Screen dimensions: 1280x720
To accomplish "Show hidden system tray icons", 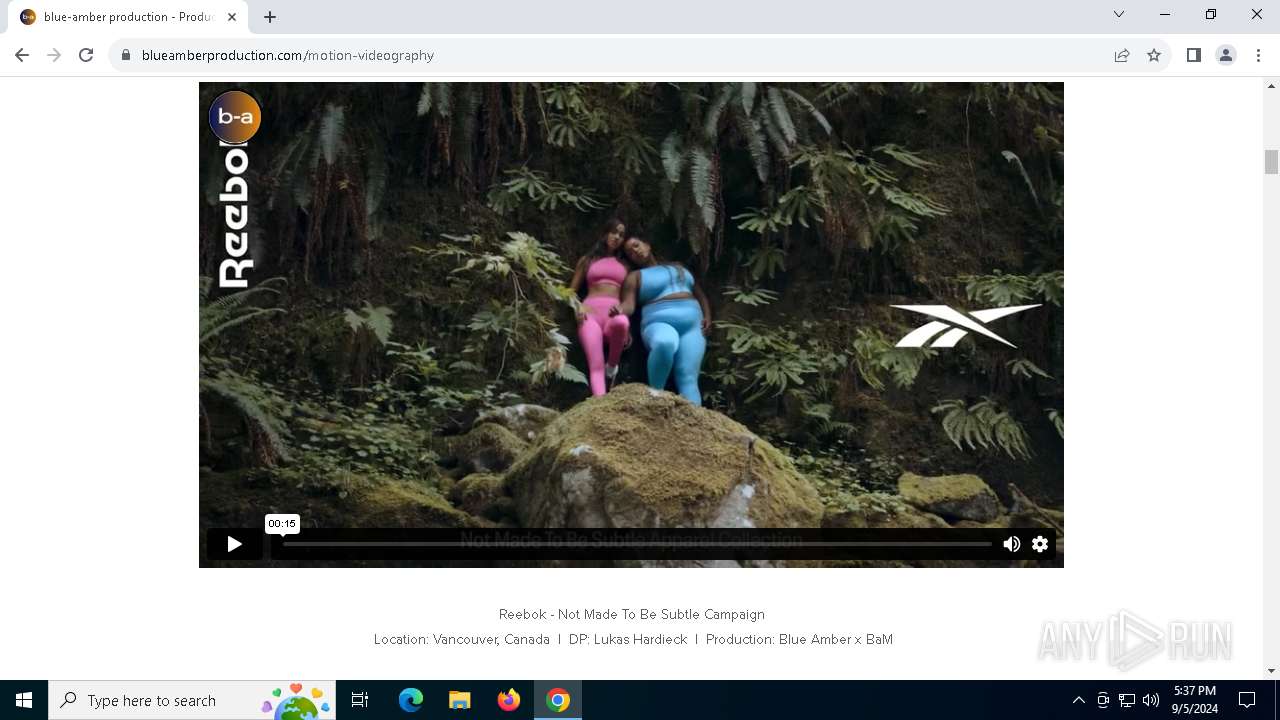I will tap(1078, 700).
